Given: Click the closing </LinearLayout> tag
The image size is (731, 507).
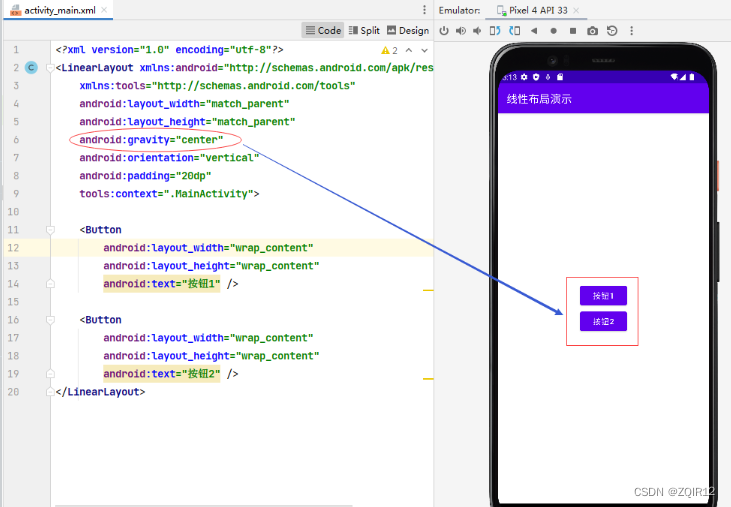Looking at the screenshot, I should coord(100,392).
